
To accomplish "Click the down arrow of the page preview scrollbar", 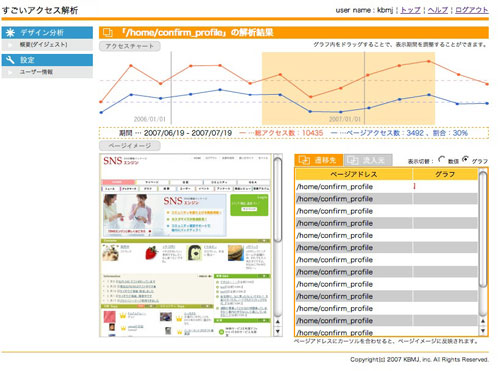I will click(277, 331).
